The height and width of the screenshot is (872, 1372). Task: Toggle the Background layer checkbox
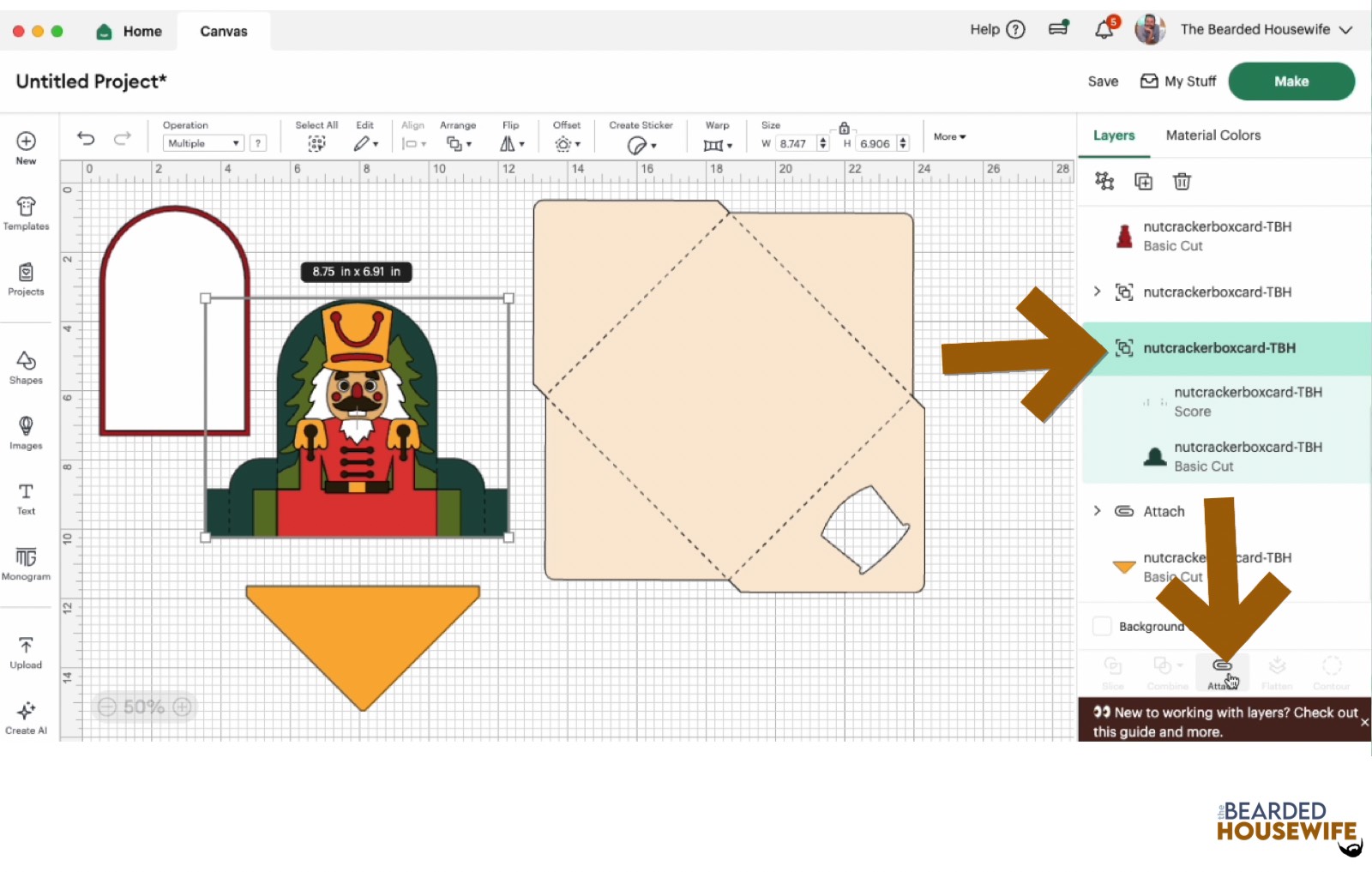pos(1102,626)
